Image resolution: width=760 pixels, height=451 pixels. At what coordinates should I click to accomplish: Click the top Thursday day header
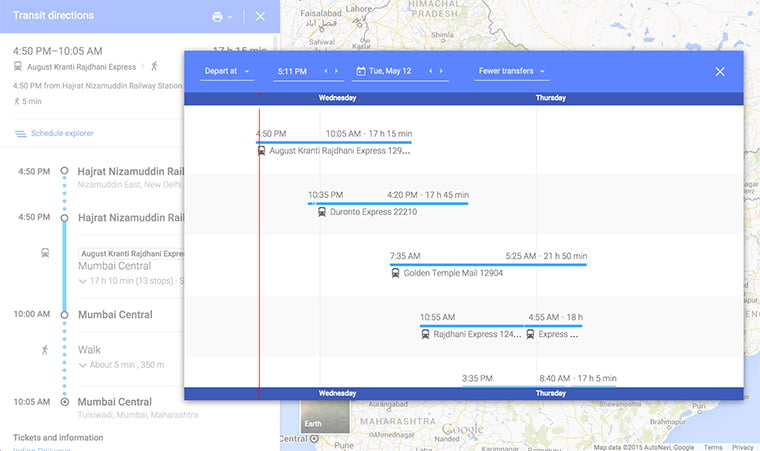(551, 98)
